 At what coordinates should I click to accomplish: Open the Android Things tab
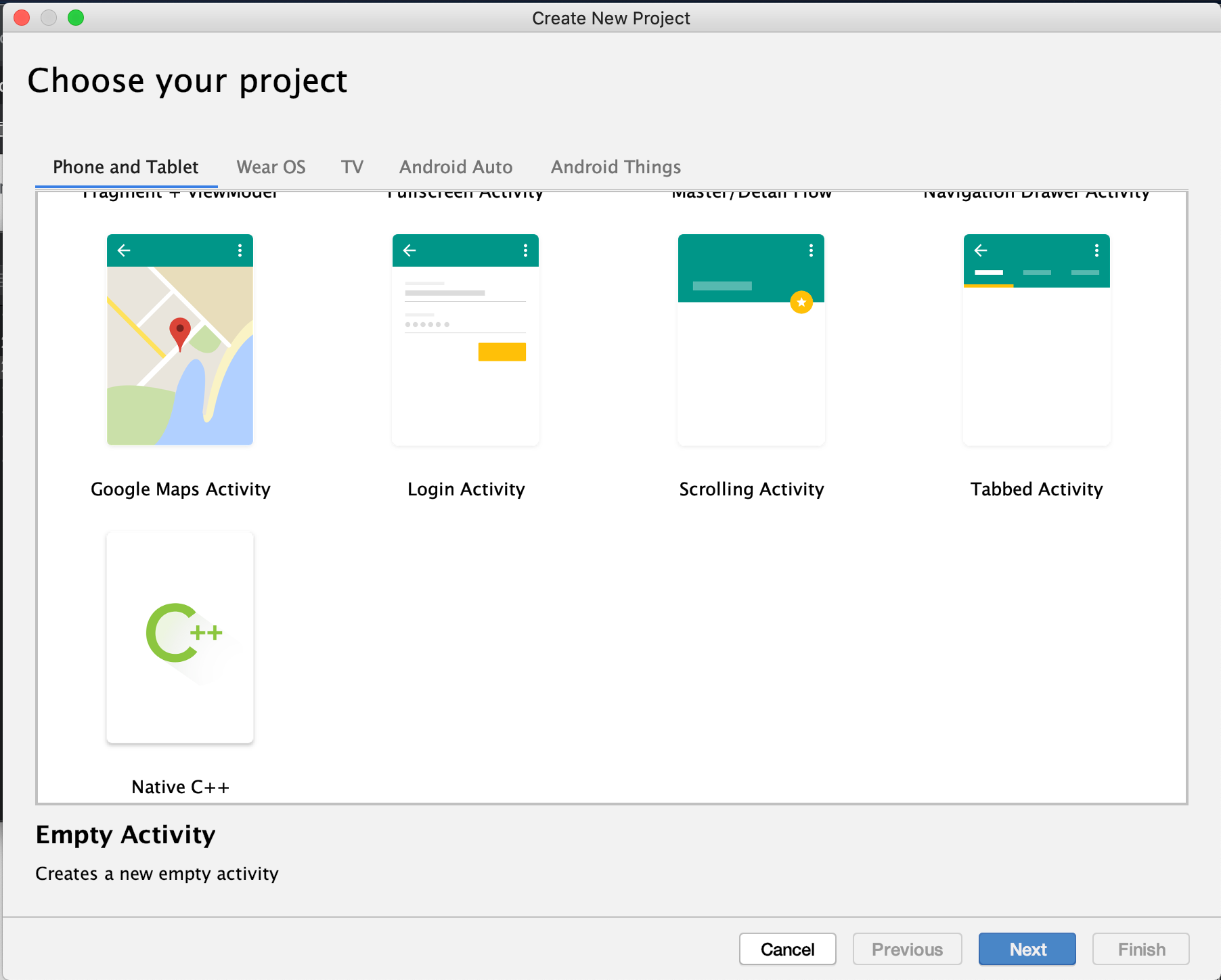coord(615,167)
